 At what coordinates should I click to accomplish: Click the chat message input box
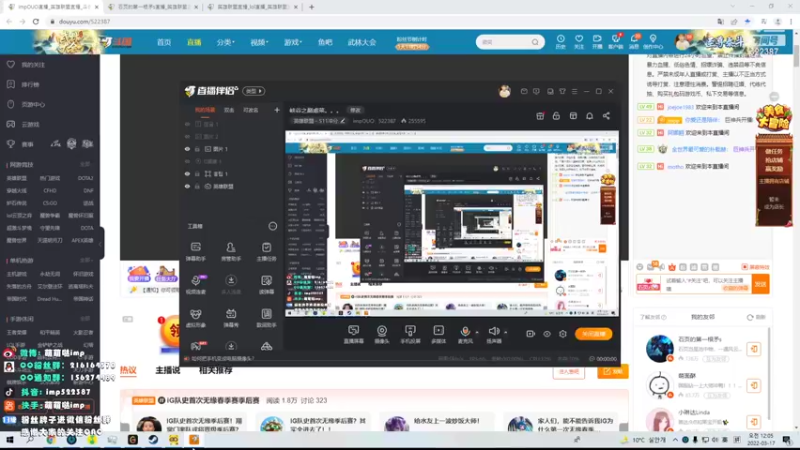[x=707, y=284]
